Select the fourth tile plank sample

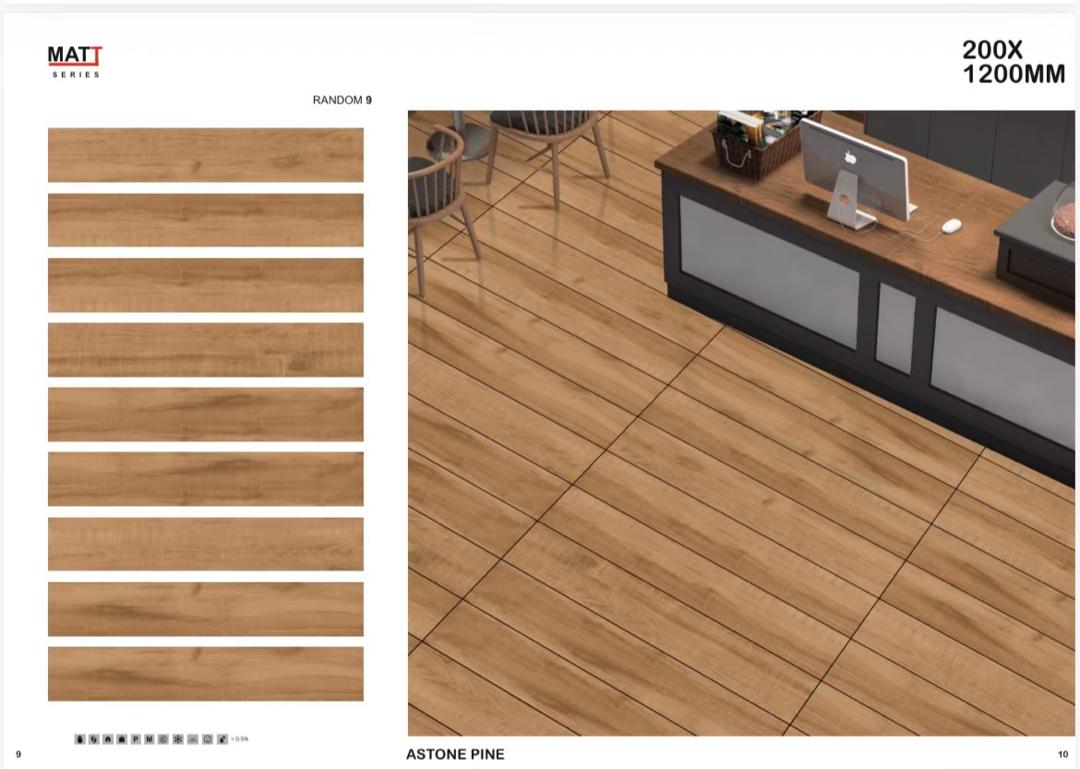tap(206, 350)
